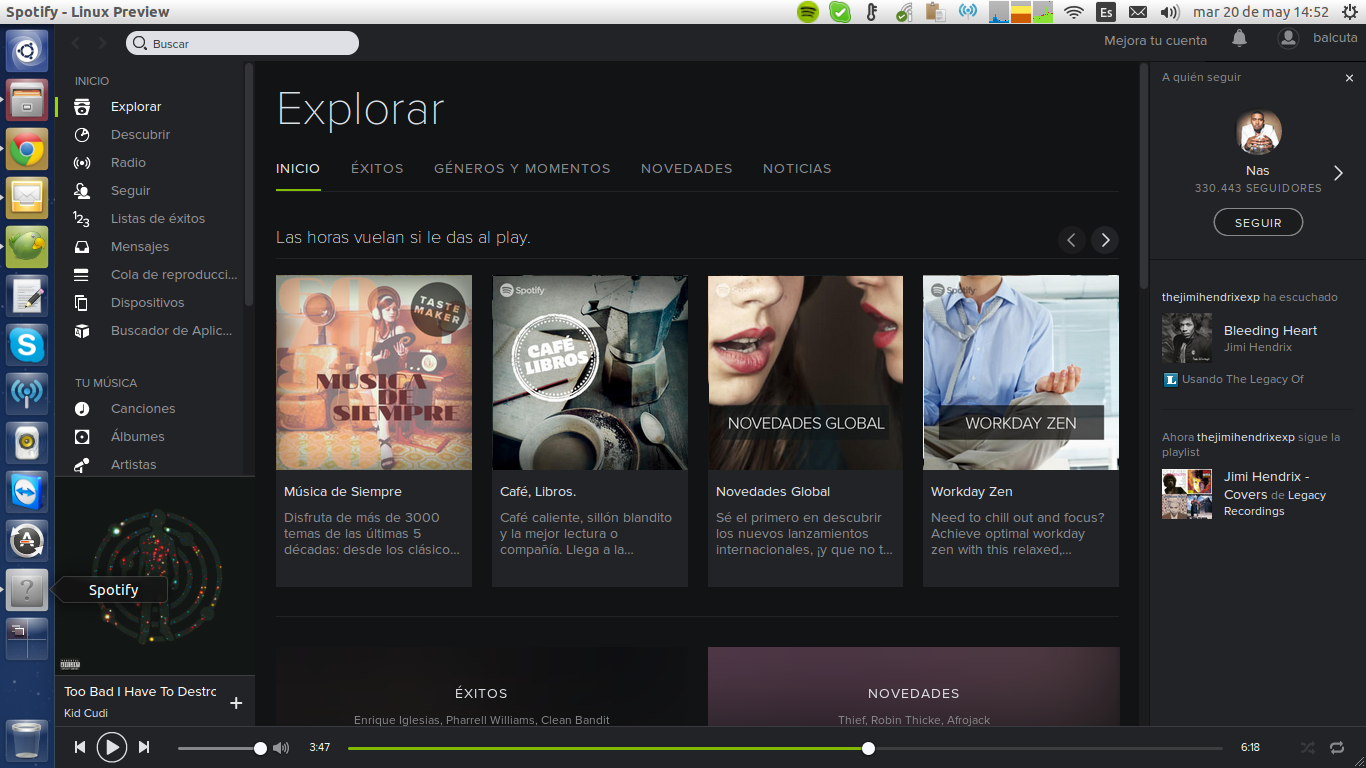Show previous playlists in carousel

click(1072, 240)
